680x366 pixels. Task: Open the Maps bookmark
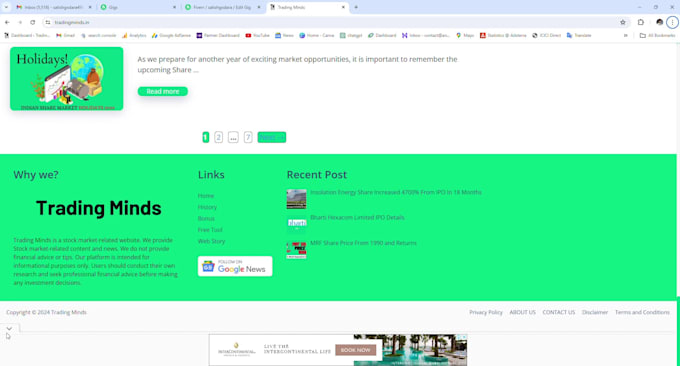[x=465, y=35]
